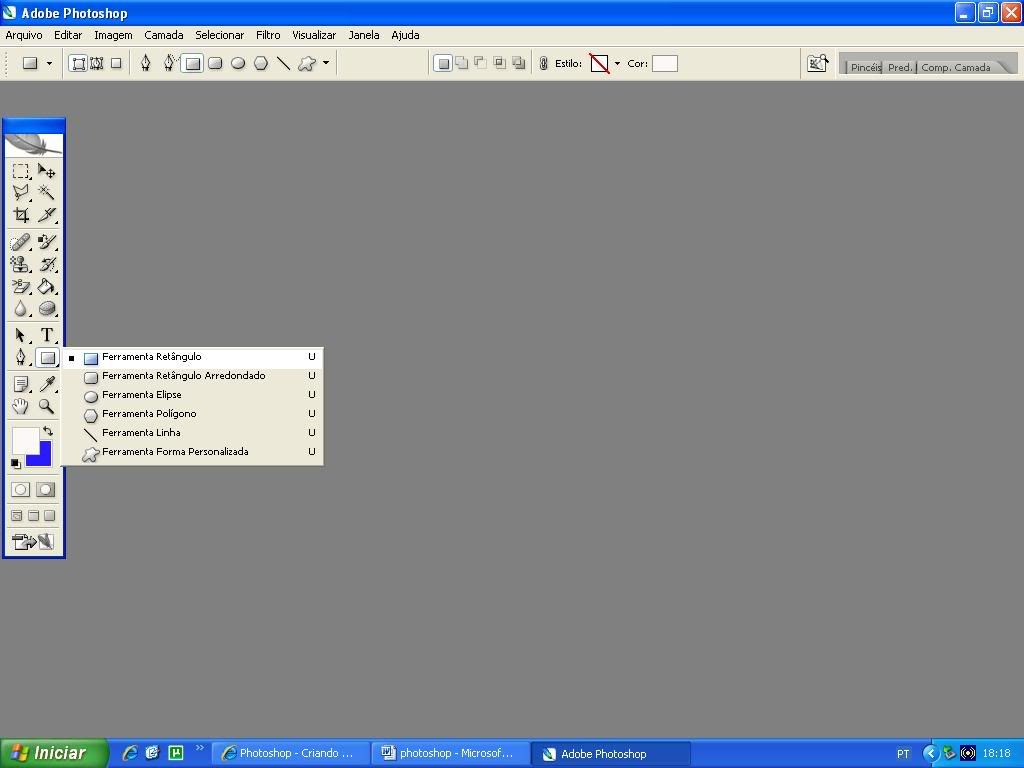Select the Crop tool in toolbox
Screen dimensions: 1024x768
20,215
